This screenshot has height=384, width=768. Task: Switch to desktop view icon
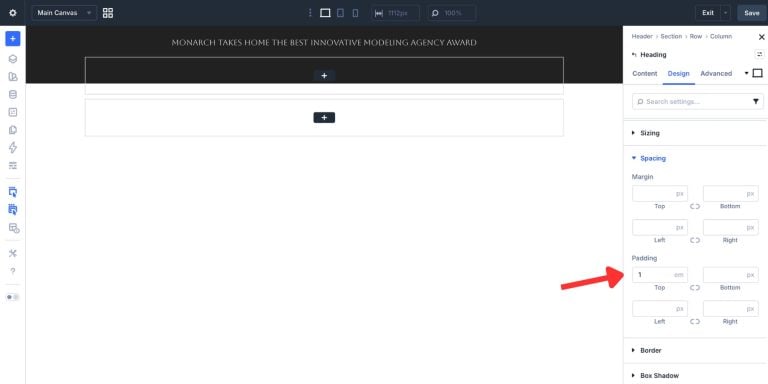325,13
